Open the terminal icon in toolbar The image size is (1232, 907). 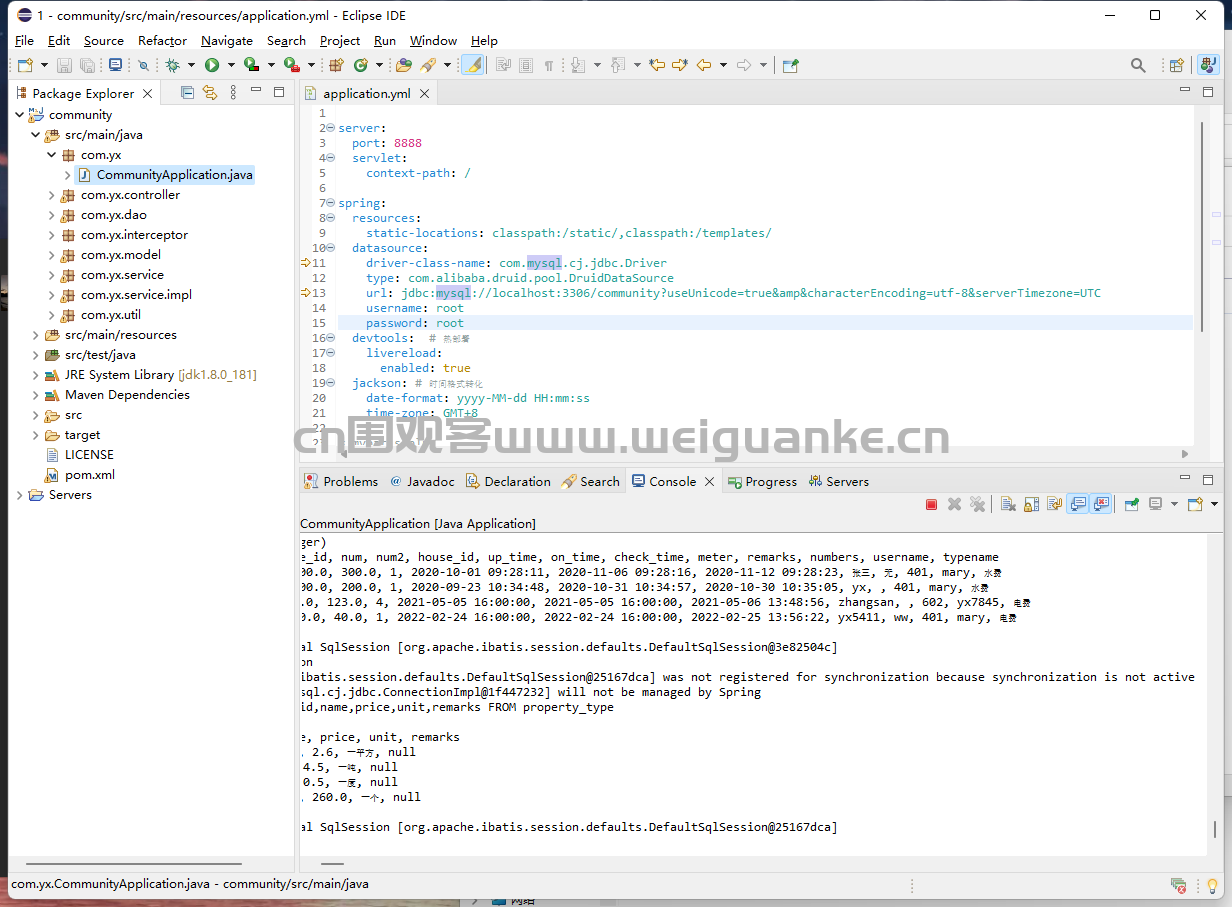115,65
